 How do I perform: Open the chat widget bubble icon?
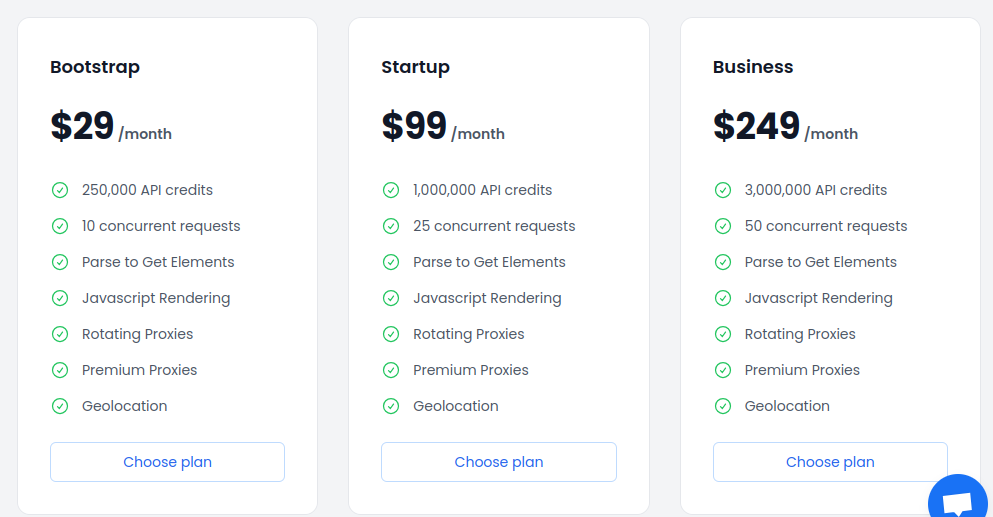point(958,500)
